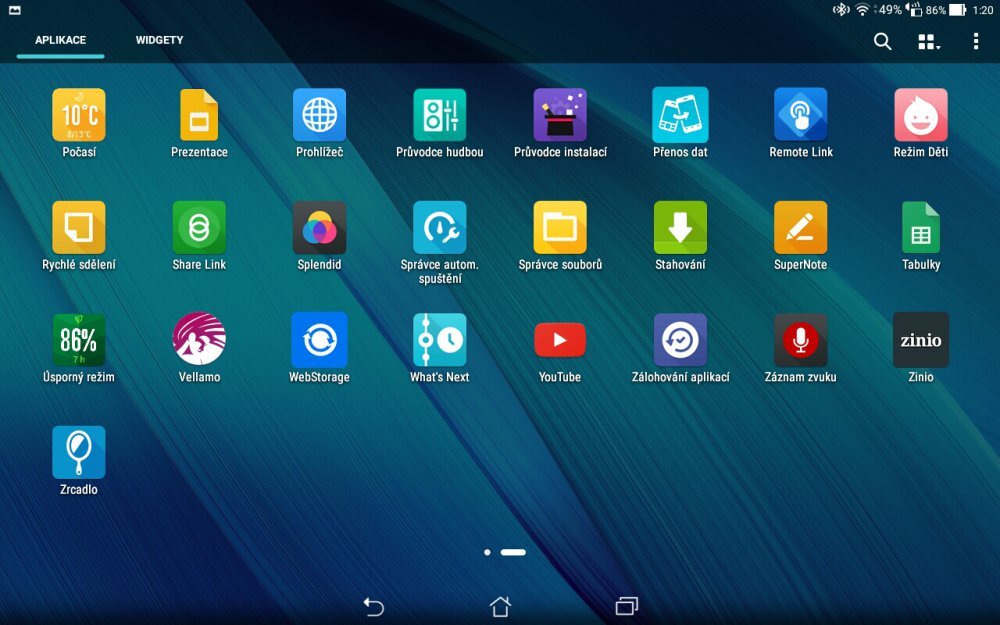Screen dimensions: 1000x625
Task: Launch Záznam zvuku voice recorder
Action: (x=800, y=340)
